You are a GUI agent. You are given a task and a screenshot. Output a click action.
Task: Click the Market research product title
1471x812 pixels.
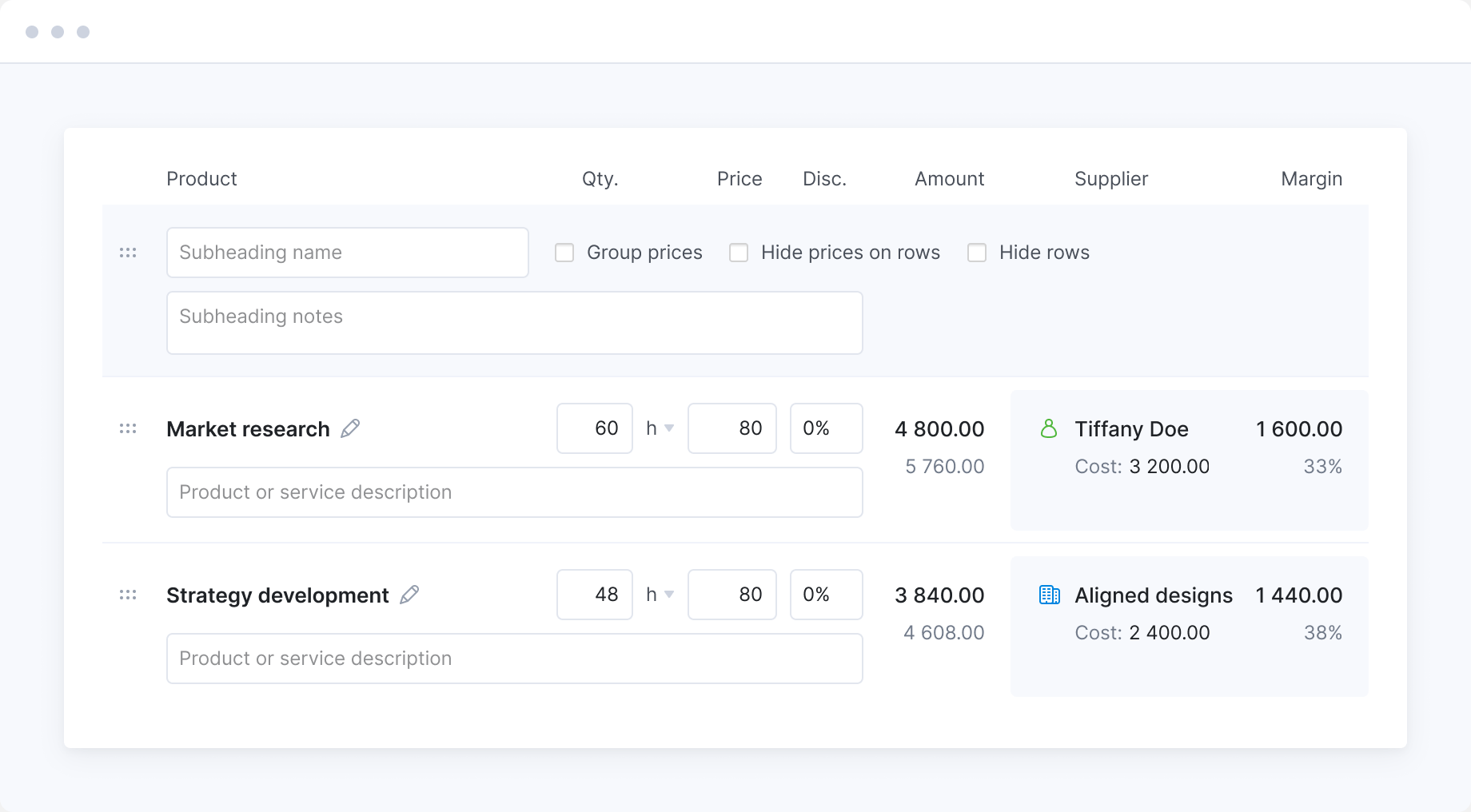[248, 429]
